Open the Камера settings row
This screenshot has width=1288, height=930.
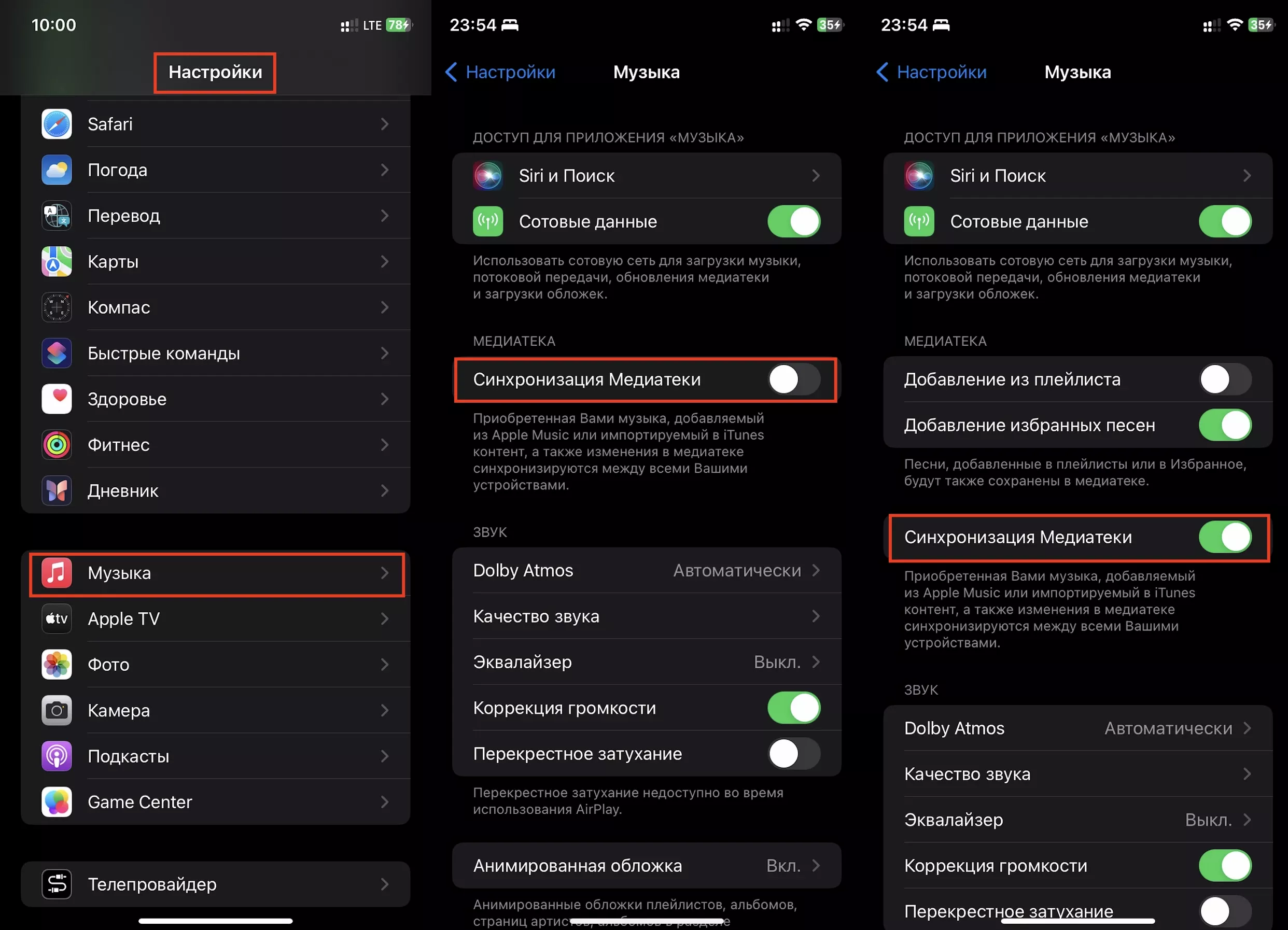pyautogui.click(x=215, y=710)
